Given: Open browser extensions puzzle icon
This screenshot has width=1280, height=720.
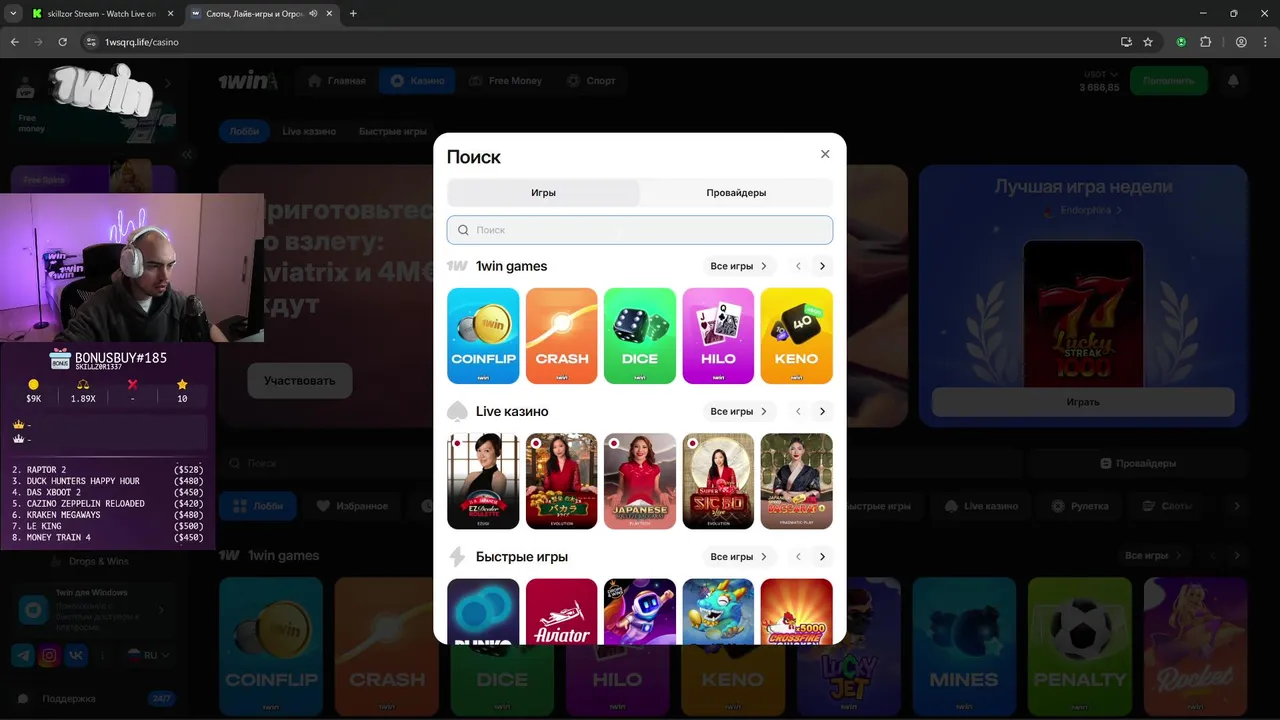Looking at the screenshot, I should tap(1205, 42).
